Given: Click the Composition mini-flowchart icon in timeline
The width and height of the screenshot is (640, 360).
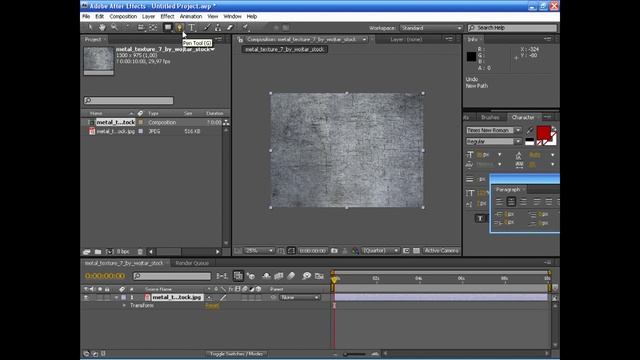Looking at the screenshot, I should click(222, 276).
